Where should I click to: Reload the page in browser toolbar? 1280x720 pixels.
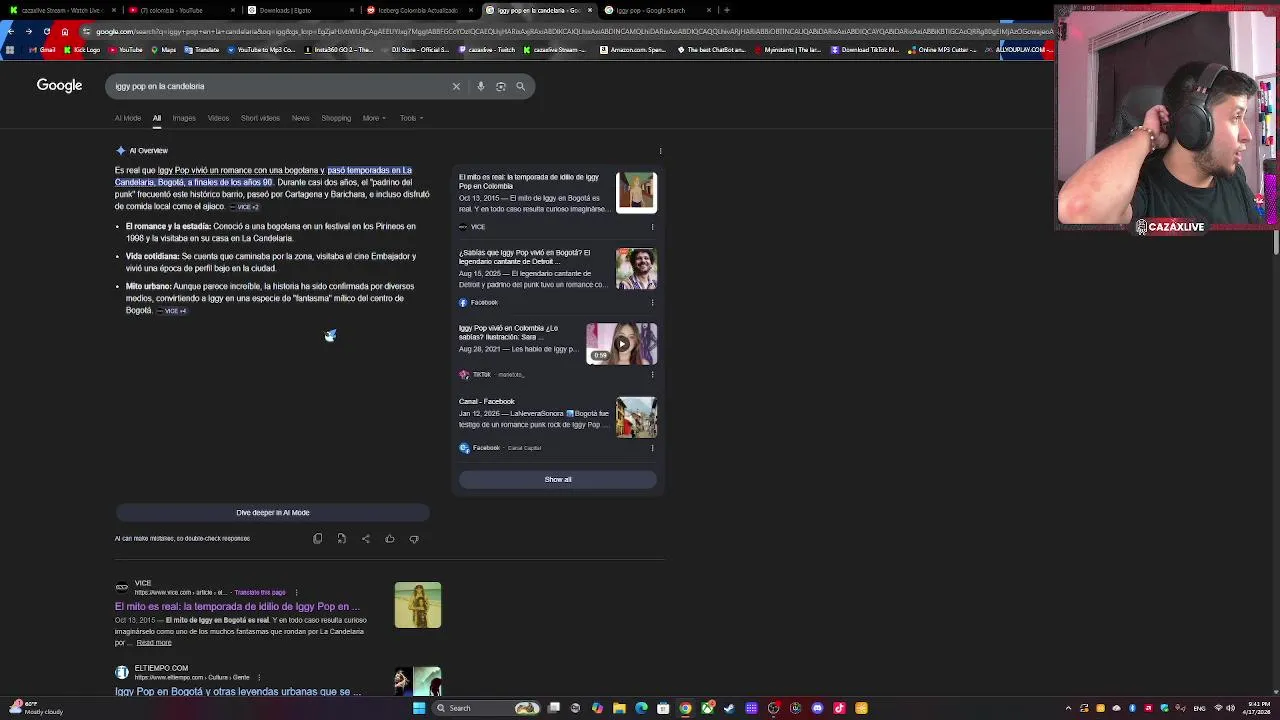tap(47, 31)
